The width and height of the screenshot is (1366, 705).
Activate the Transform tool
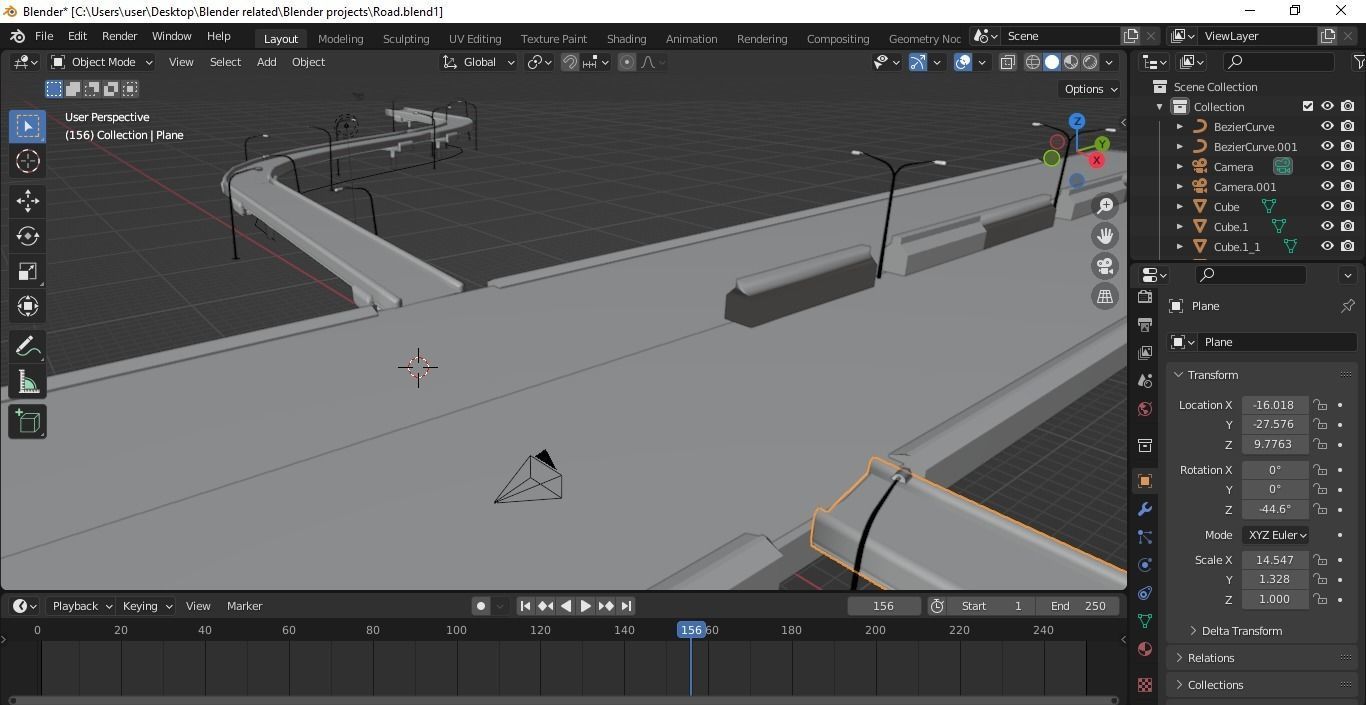coord(28,306)
